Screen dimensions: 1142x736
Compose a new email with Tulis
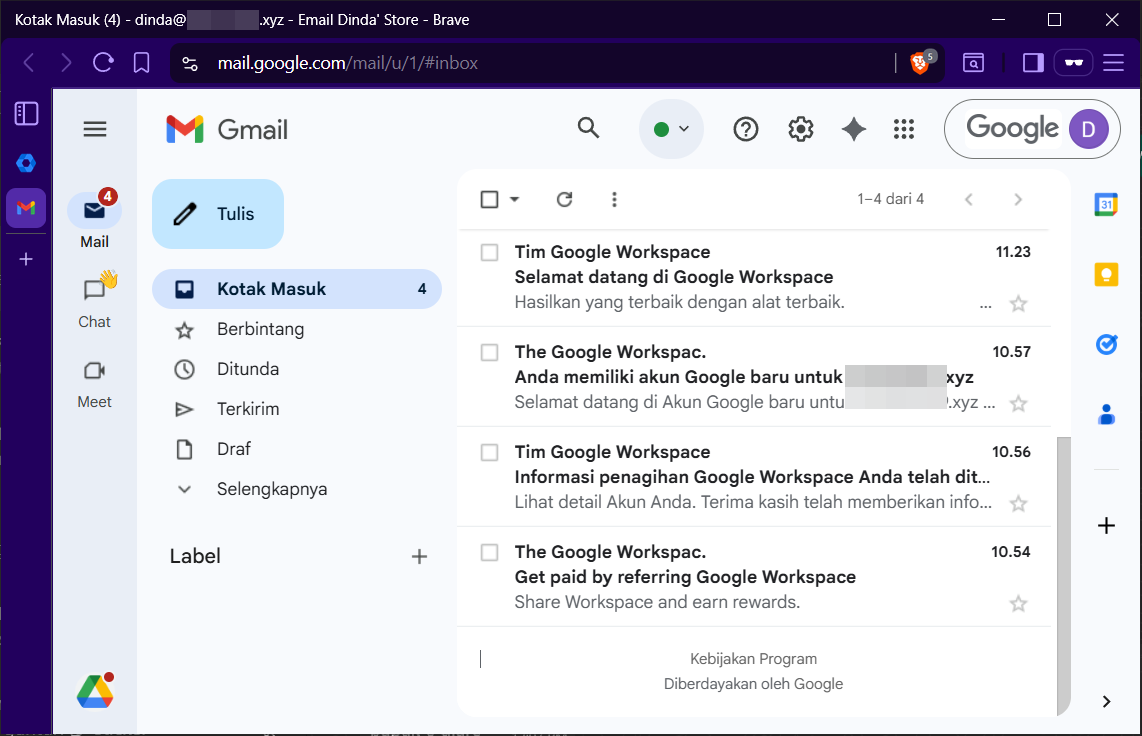218,214
